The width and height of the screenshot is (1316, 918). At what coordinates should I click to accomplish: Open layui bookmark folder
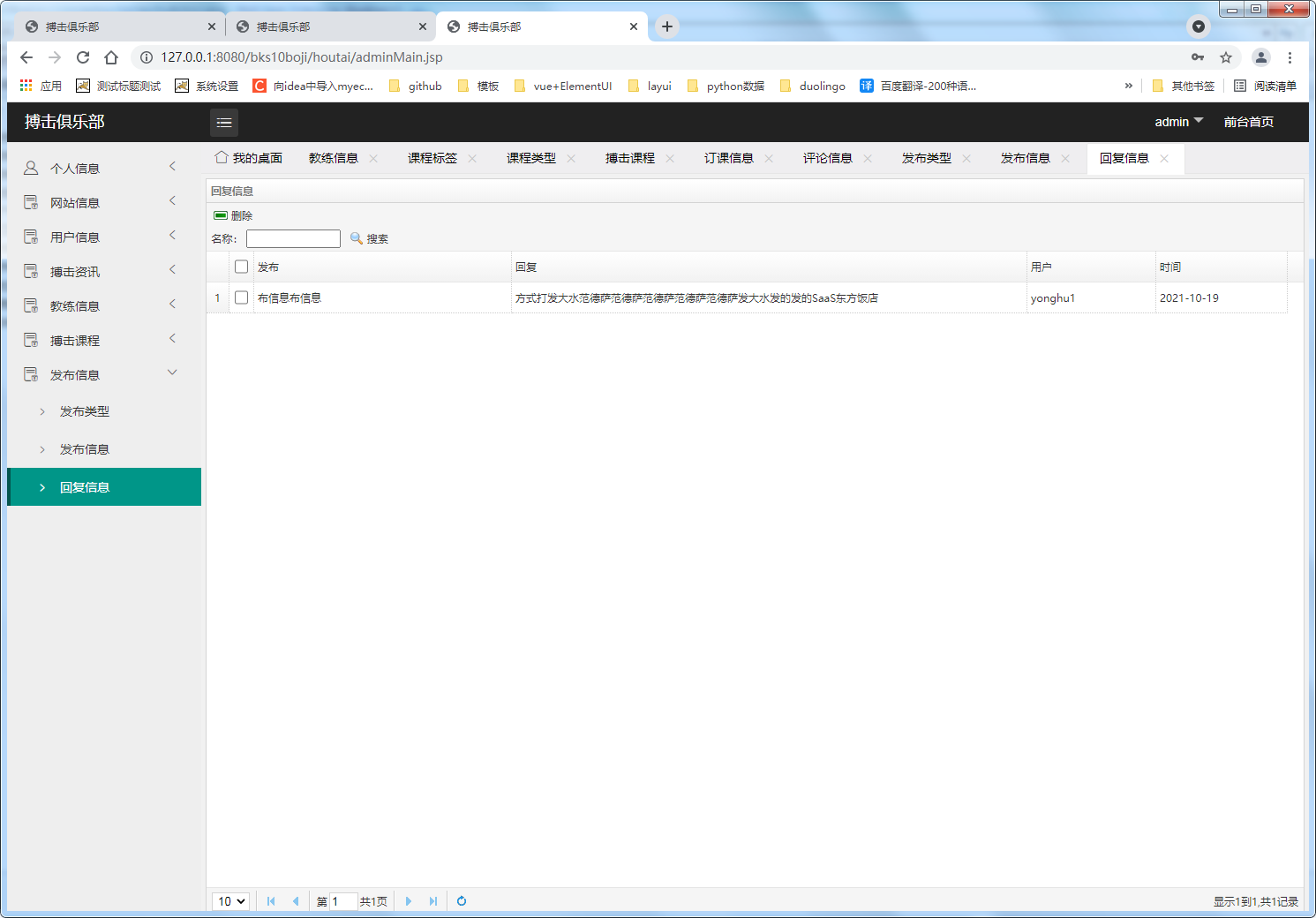tap(650, 86)
